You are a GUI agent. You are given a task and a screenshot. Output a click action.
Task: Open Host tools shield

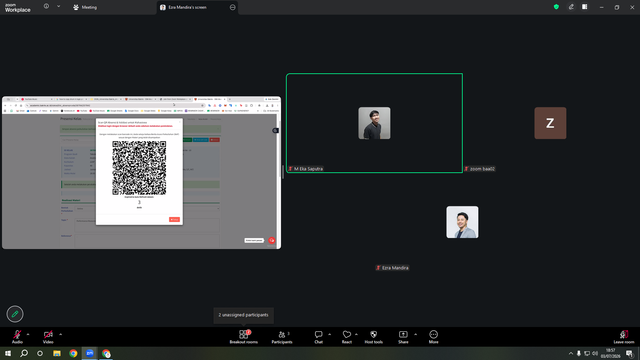point(373,337)
